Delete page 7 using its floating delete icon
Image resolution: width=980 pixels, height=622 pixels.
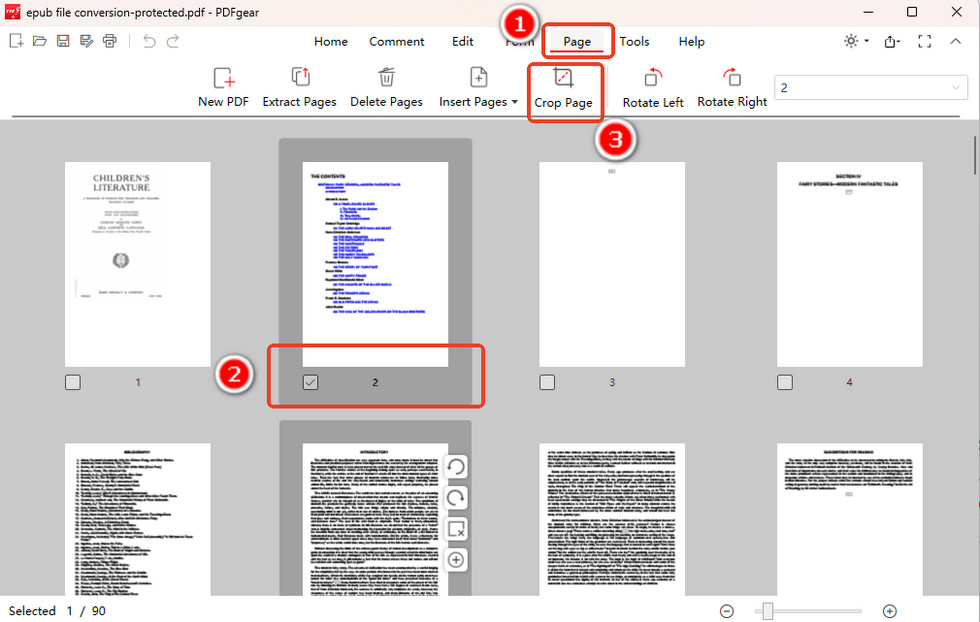tap(456, 529)
